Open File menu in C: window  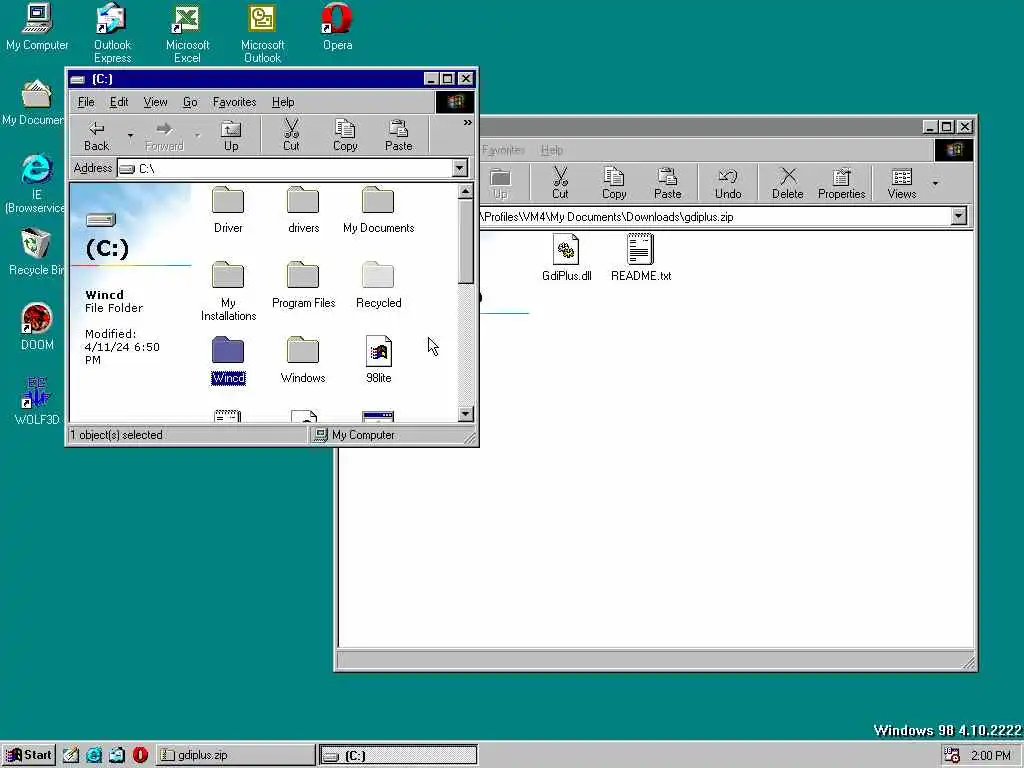86,102
